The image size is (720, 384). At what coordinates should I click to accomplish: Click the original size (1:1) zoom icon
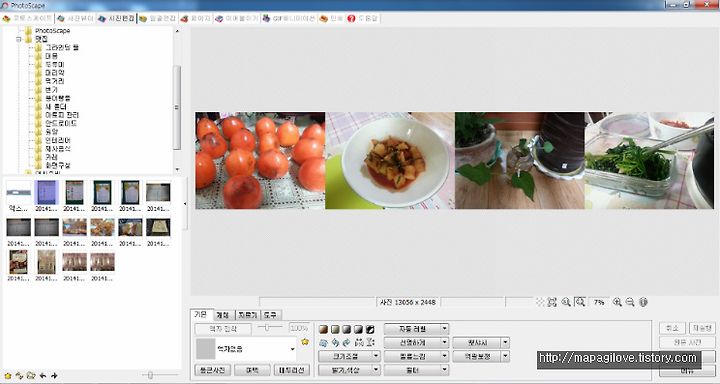(566, 302)
